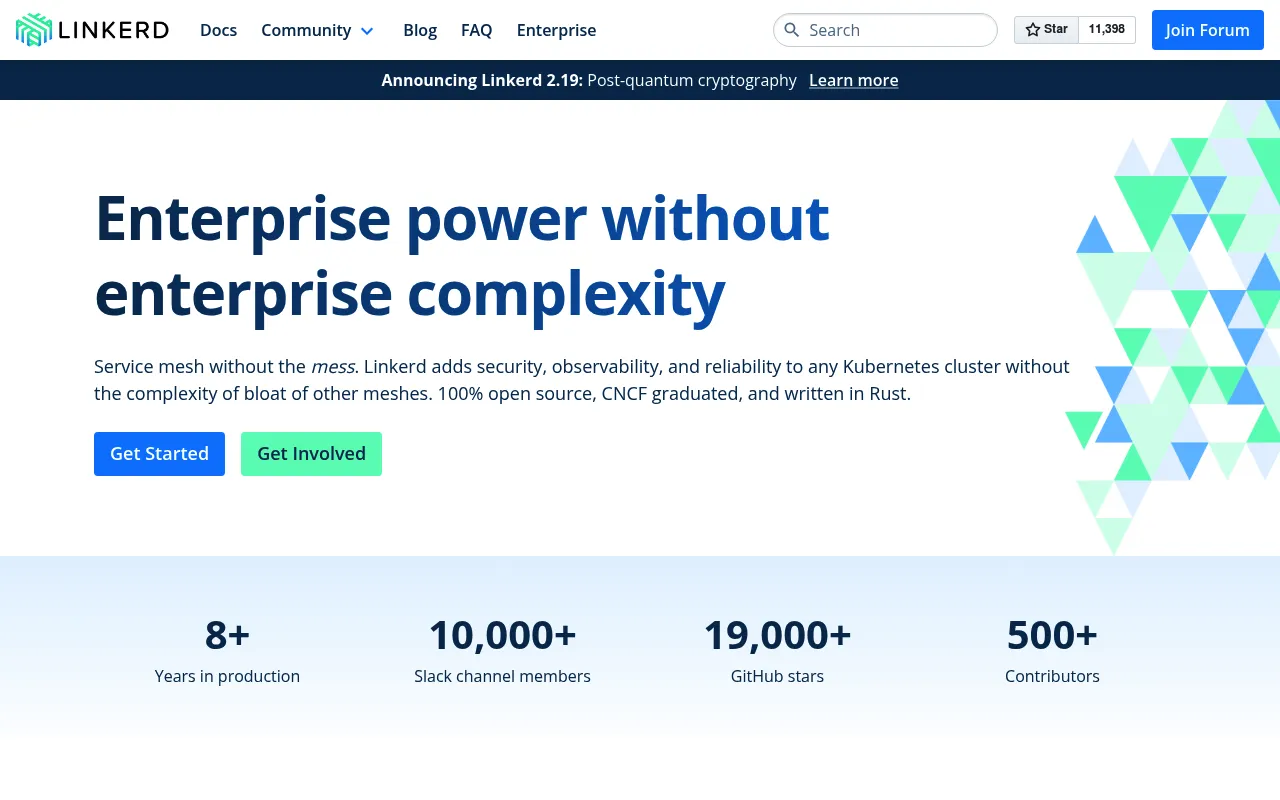The width and height of the screenshot is (1280, 800).
Task: Click the '8+' years statistic
Action: point(227,635)
